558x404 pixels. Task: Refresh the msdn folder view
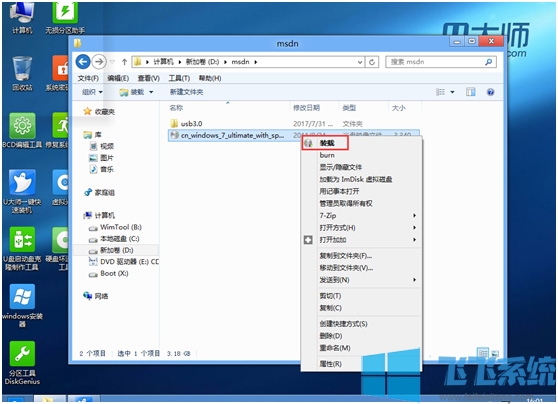pos(372,62)
